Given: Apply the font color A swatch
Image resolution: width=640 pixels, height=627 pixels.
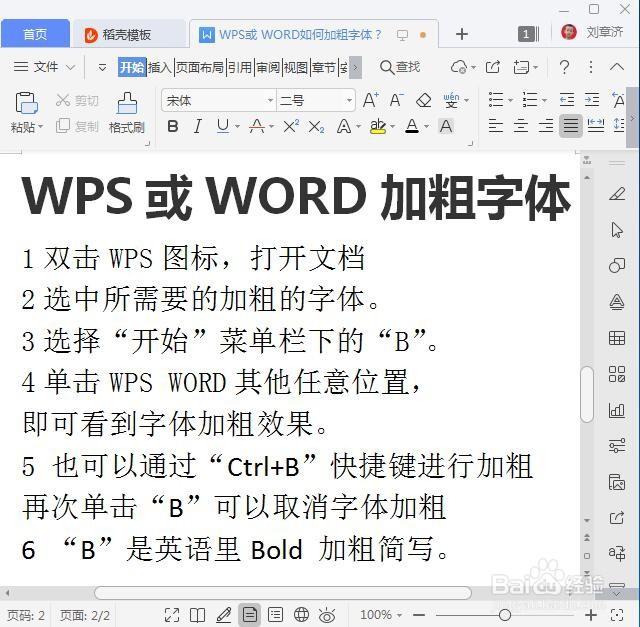Looking at the screenshot, I should click(412, 126).
